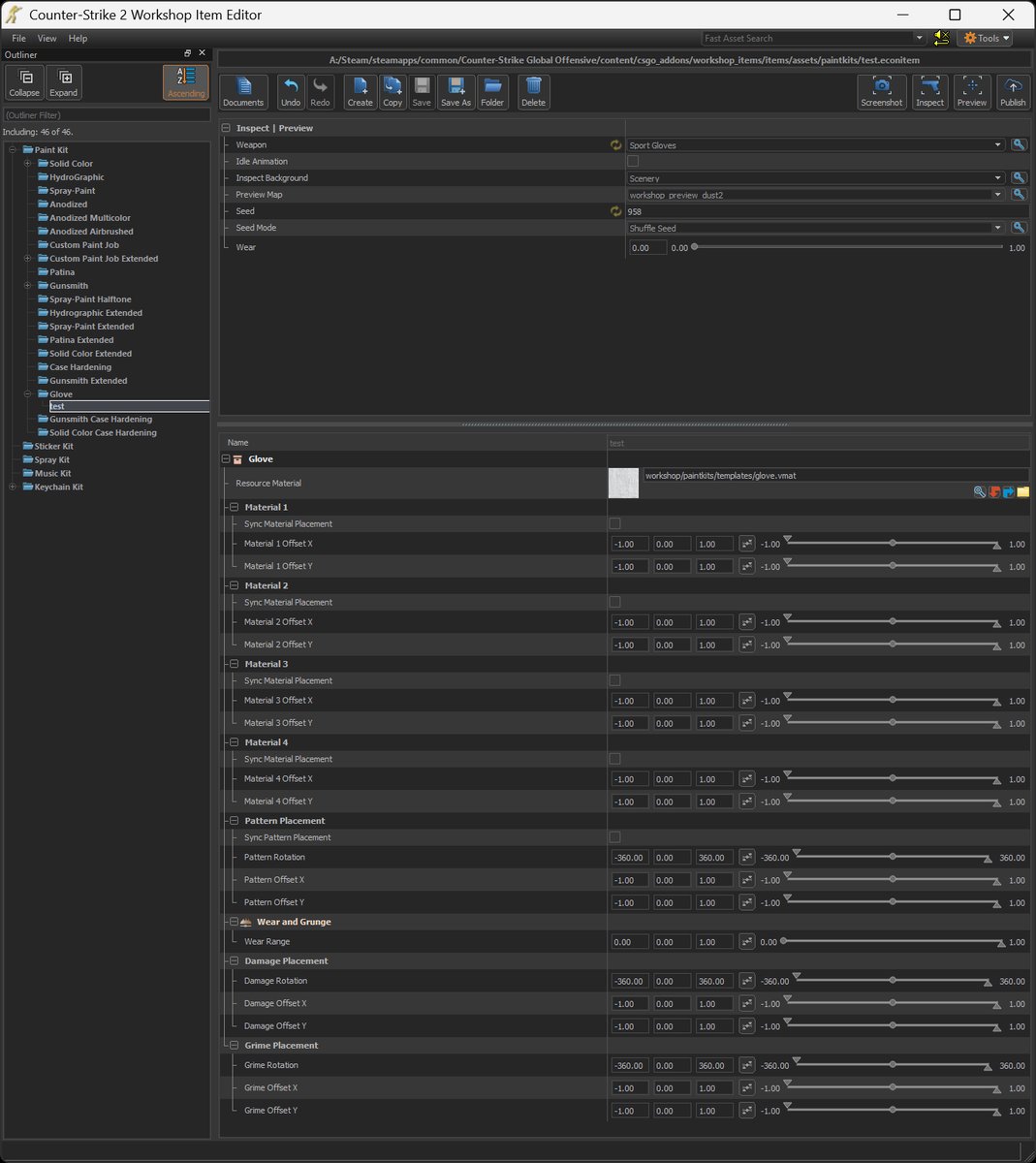Click magnifier icon under Resource Material path
The height and width of the screenshot is (1163, 1036).
[980, 492]
